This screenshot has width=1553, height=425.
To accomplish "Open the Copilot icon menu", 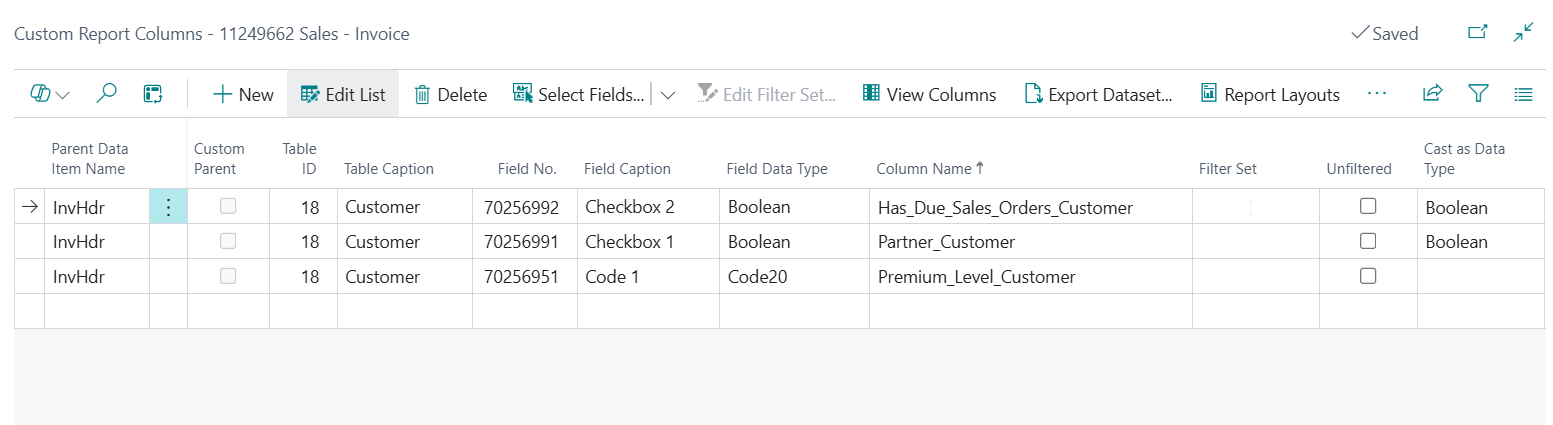I will click(x=49, y=94).
